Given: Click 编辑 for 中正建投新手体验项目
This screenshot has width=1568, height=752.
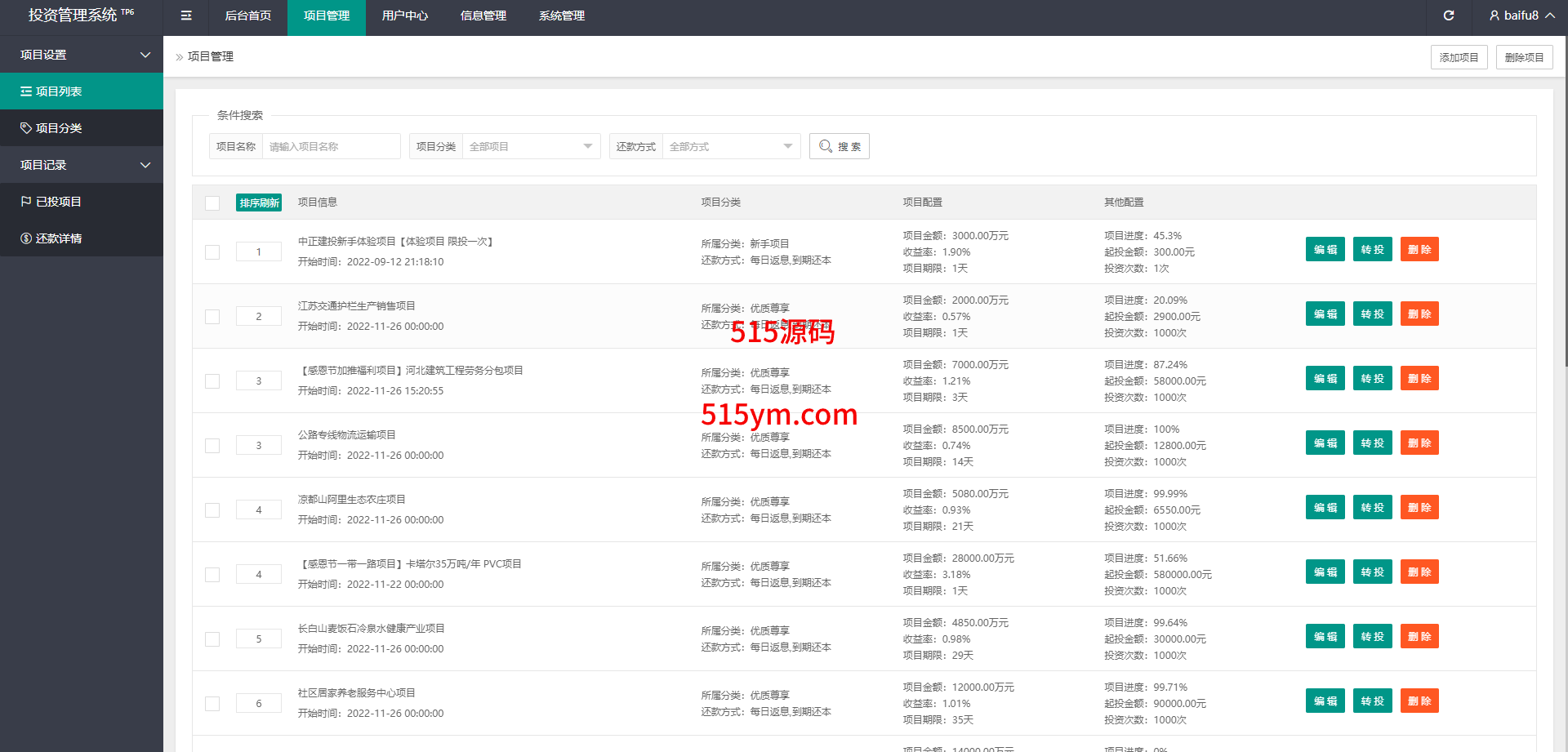Looking at the screenshot, I should (x=1325, y=250).
